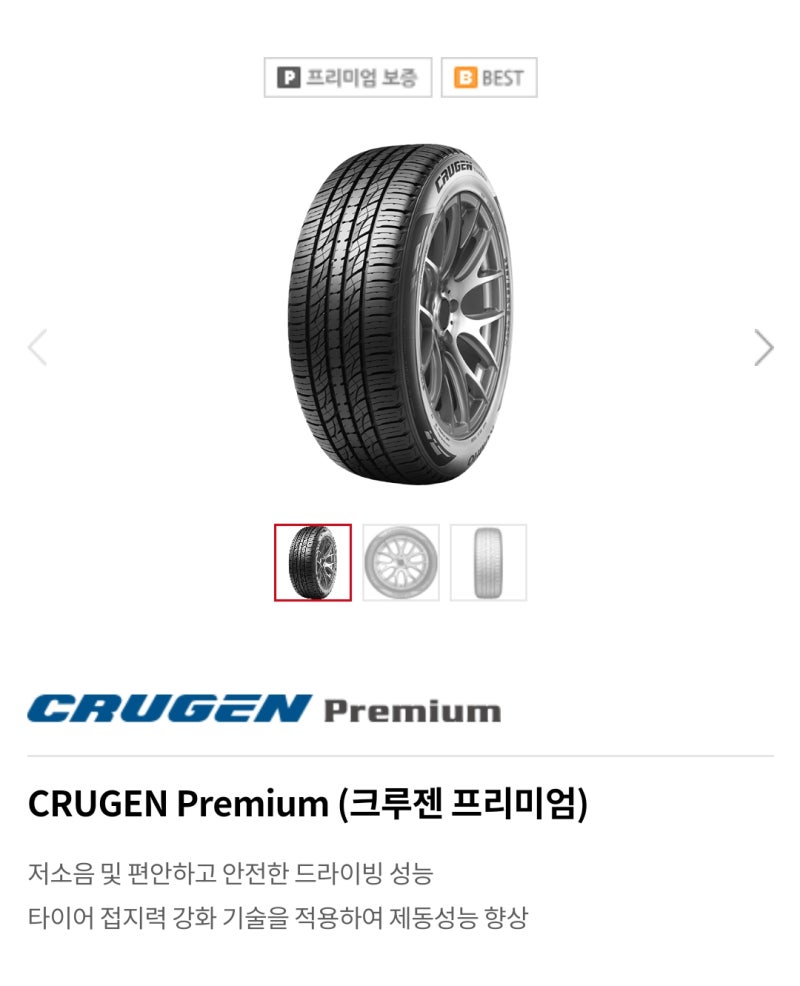Select the BEST badge text
The image size is (800, 986).
(503, 77)
